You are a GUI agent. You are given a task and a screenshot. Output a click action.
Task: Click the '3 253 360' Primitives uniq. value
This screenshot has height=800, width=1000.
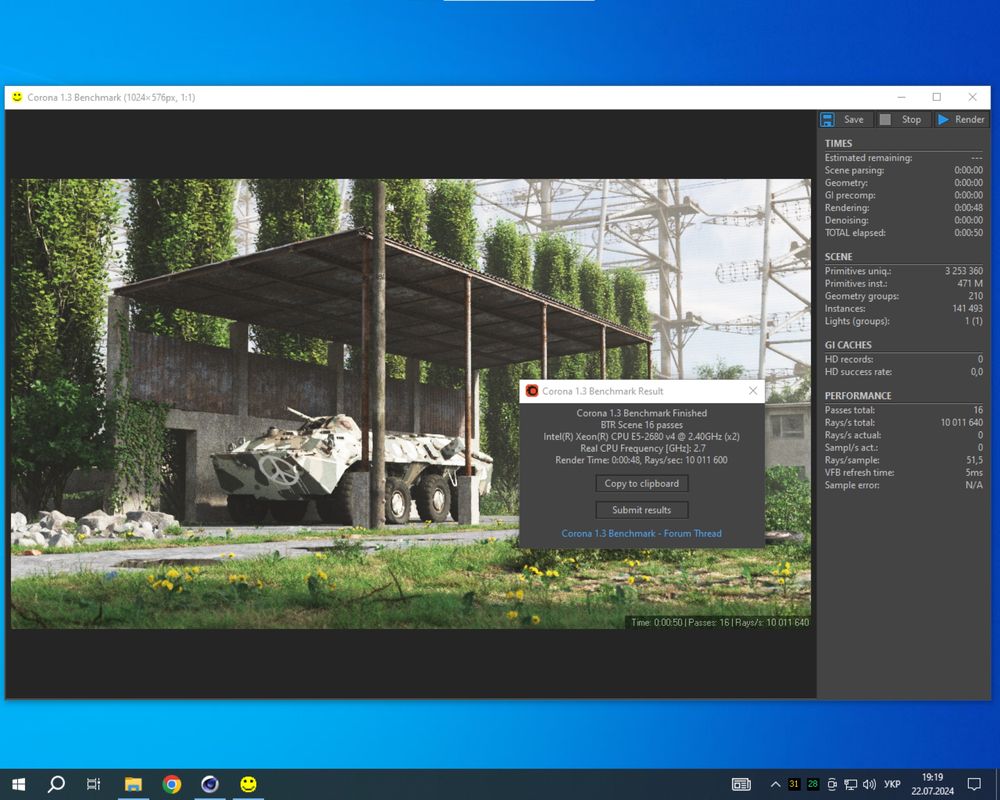click(x=964, y=271)
